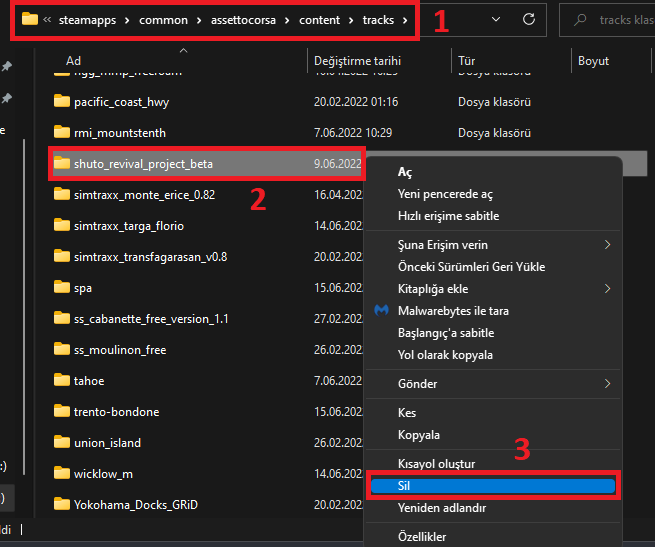Expand the 'Şuna Erişim verin' submenu
Viewport: 655px width, 547px height.
tap(607, 245)
